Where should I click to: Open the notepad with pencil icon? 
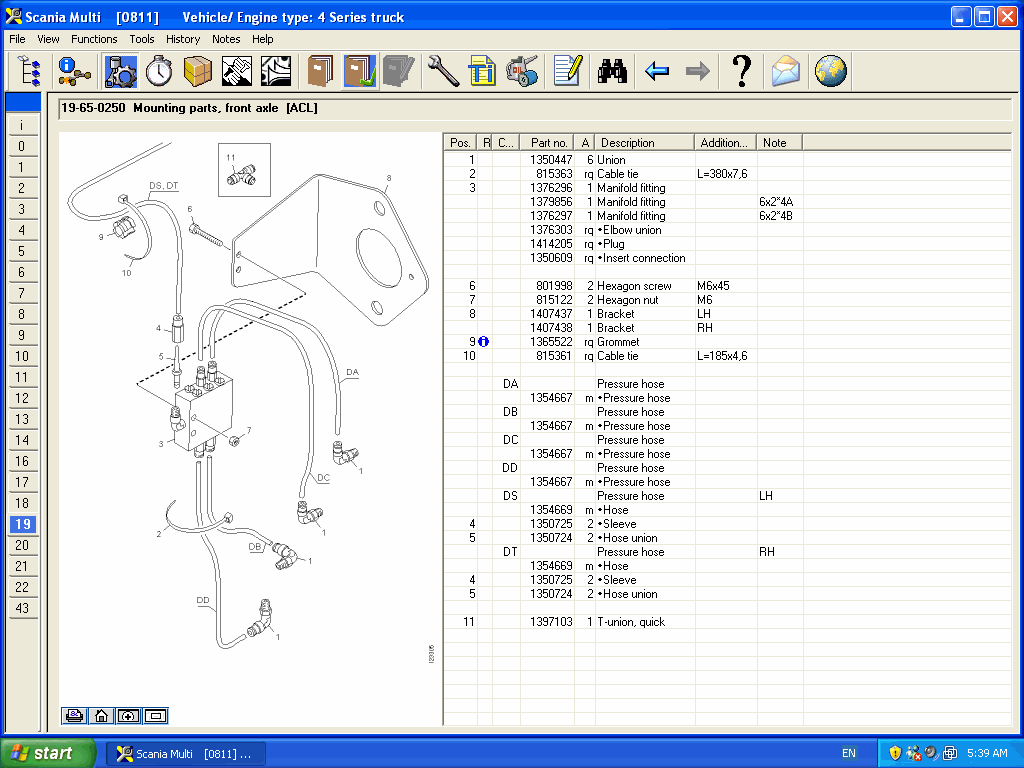[567, 71]
